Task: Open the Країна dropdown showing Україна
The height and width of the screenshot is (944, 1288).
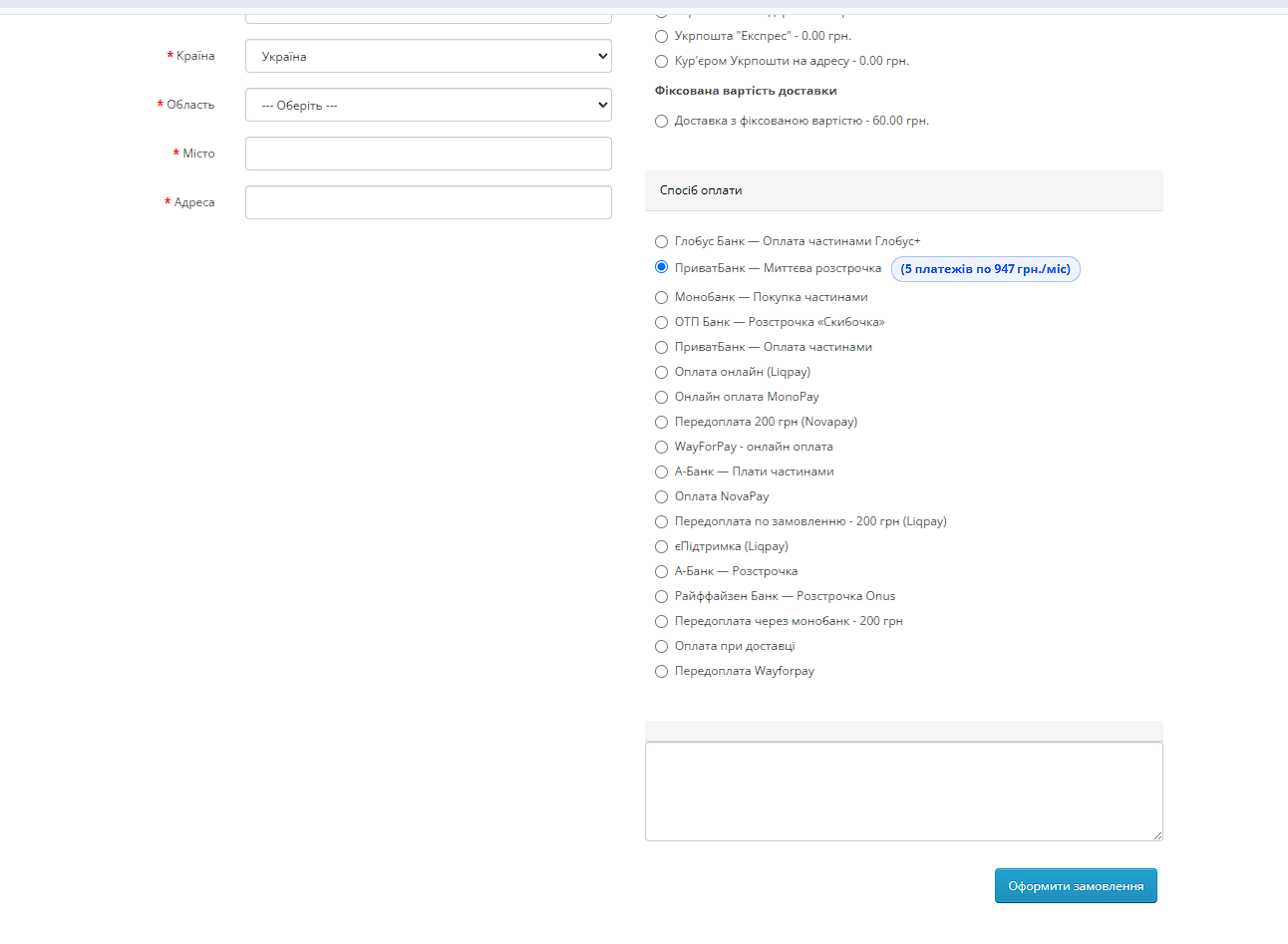Action: (x=429, y=56)
